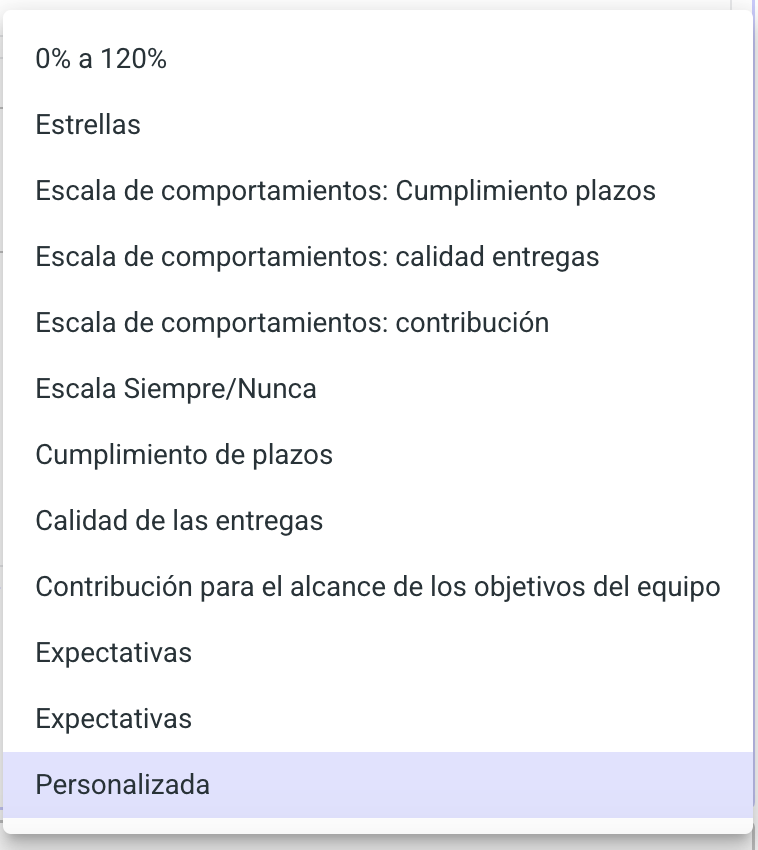Choose the "Cumplimiento de plazos" entry
758x850 pixels.
point(184,455)
